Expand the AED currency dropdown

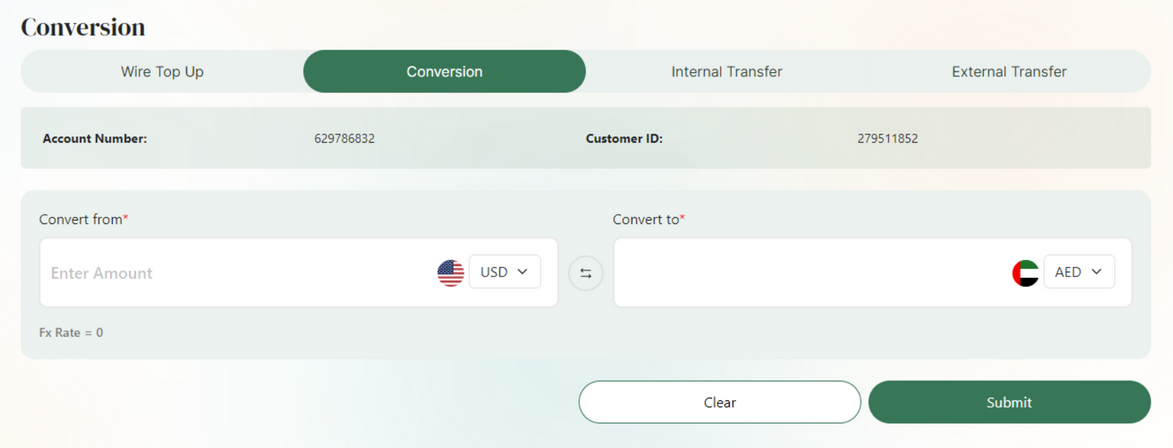[1079, 272]
